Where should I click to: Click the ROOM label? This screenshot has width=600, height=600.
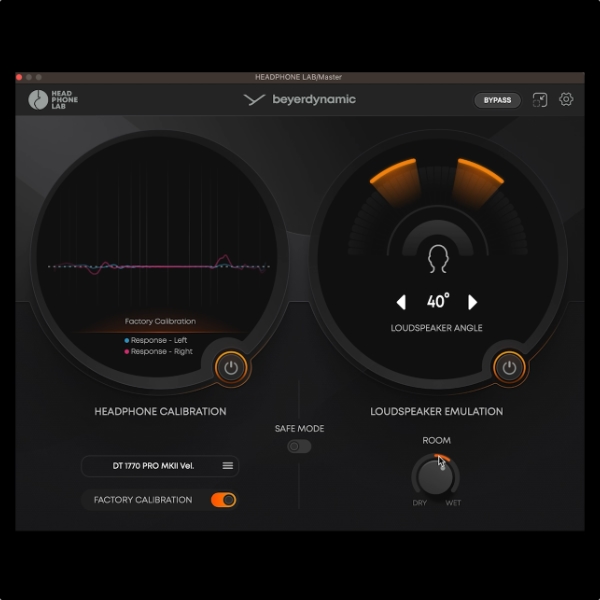click(x=437, y=440)
